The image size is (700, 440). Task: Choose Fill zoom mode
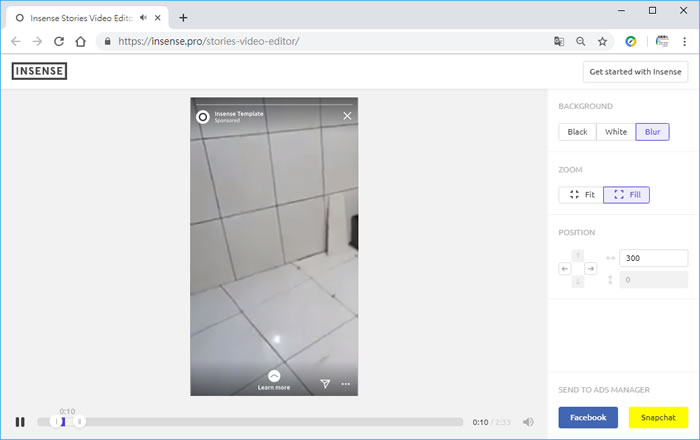[x=626, y=195]
